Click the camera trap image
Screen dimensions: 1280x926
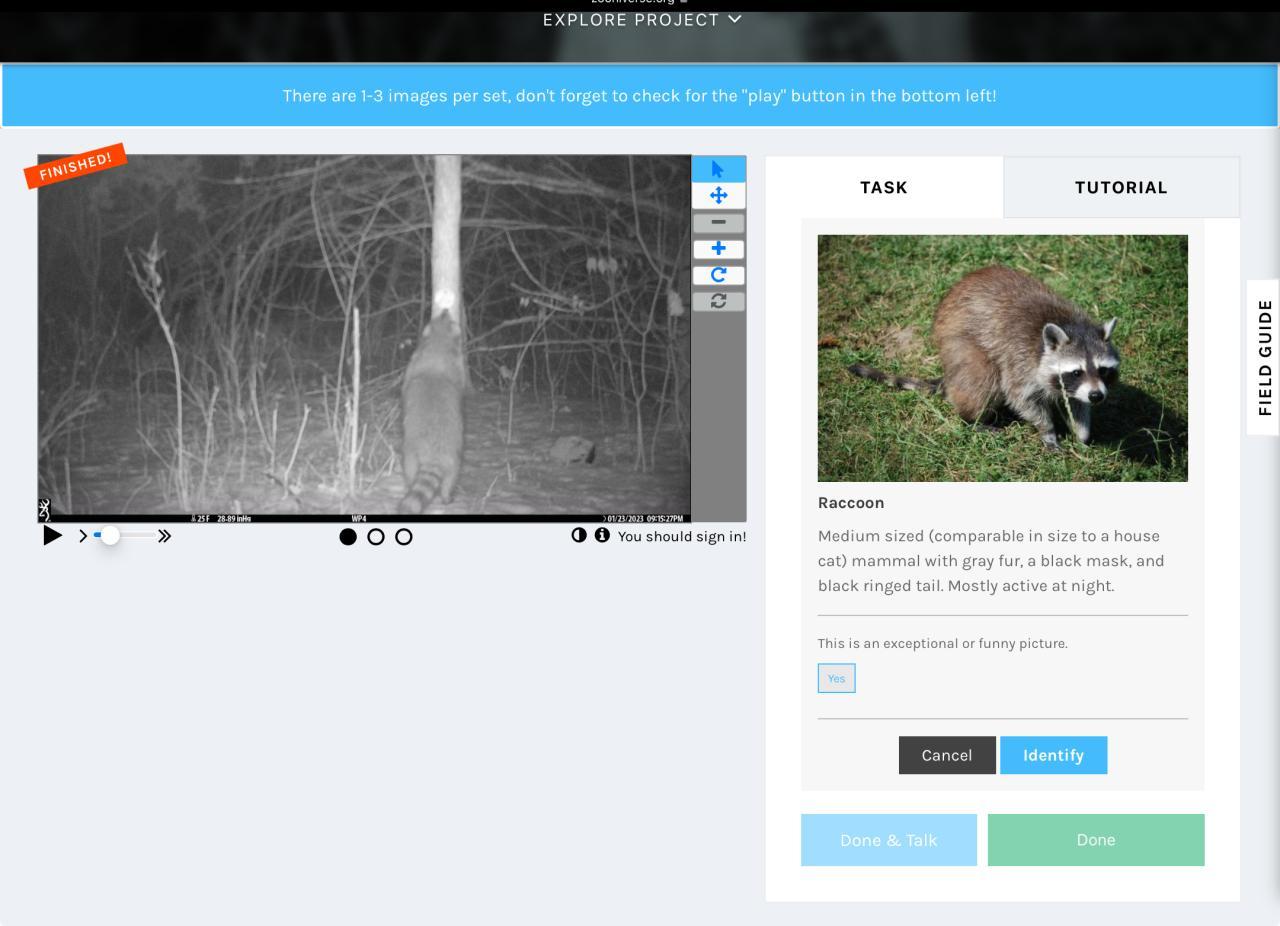click(x=364, y=338)
